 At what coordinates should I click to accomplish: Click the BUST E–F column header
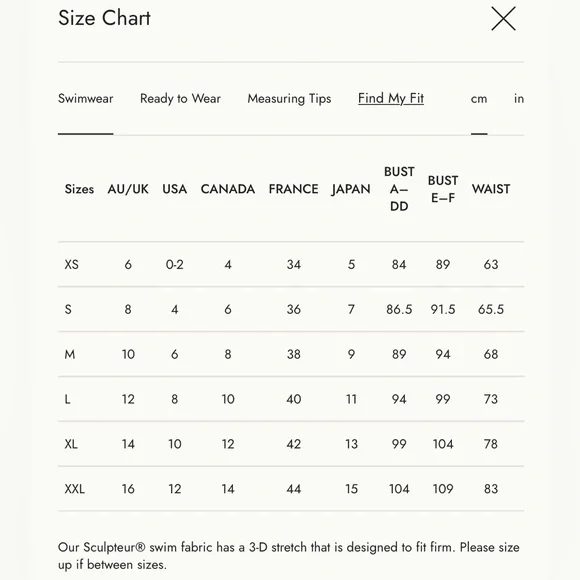tap(443, 189)
